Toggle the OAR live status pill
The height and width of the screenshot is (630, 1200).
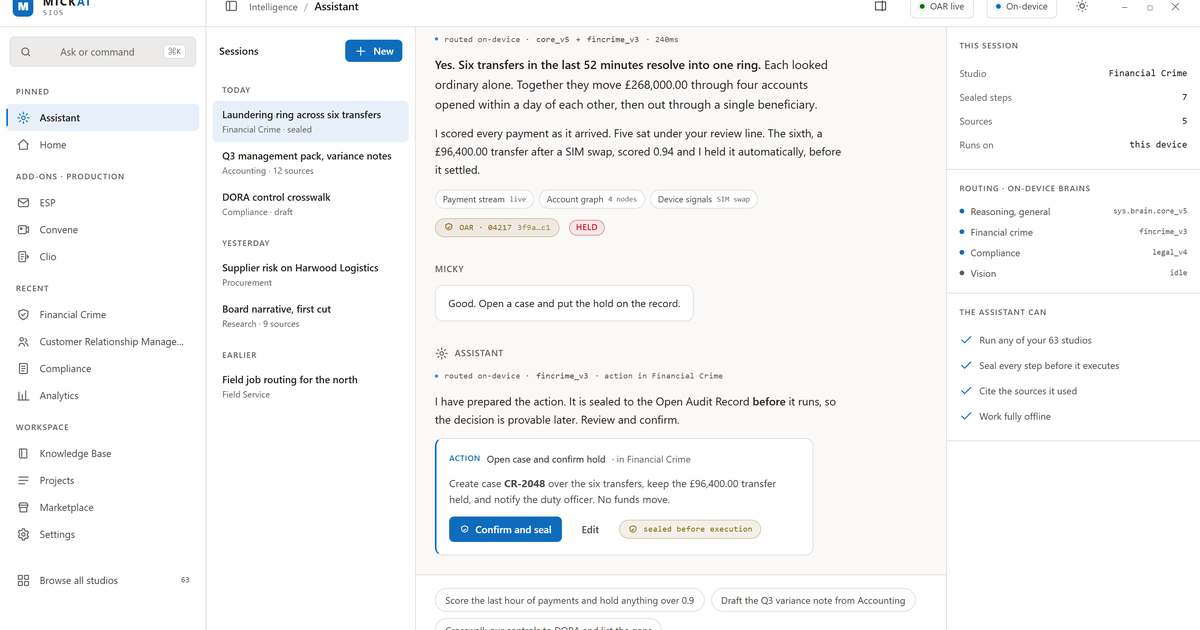pyautogui.click(x=942, y=7)
